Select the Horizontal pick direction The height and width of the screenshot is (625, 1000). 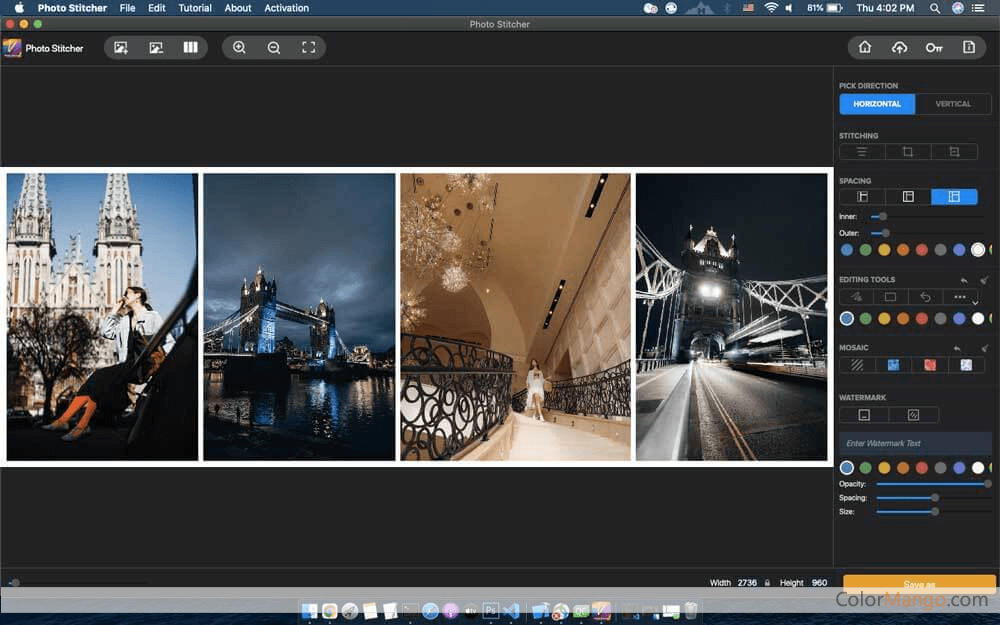(877, 104)
